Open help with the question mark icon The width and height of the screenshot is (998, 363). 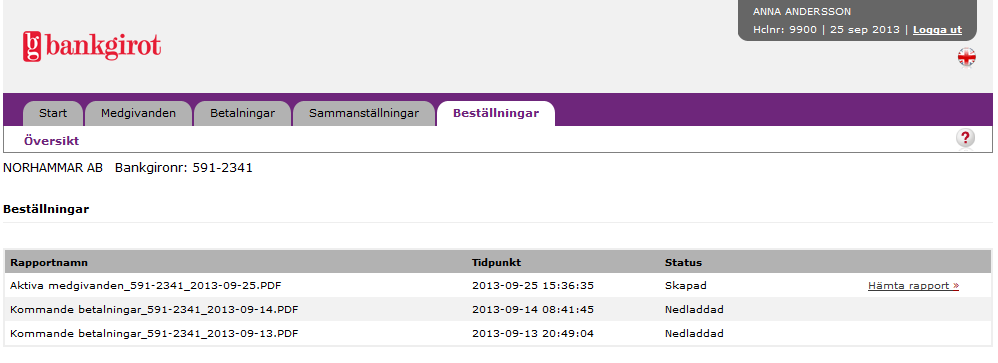point(965,138)
